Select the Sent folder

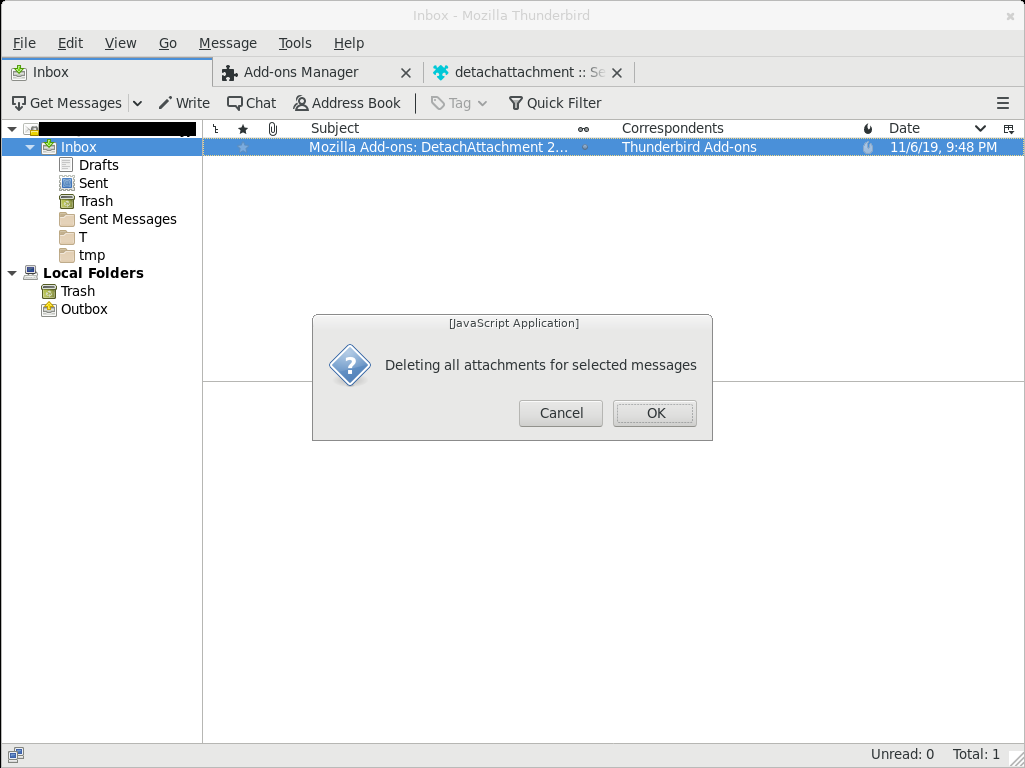pyautogui.click(x=93, y=183)
